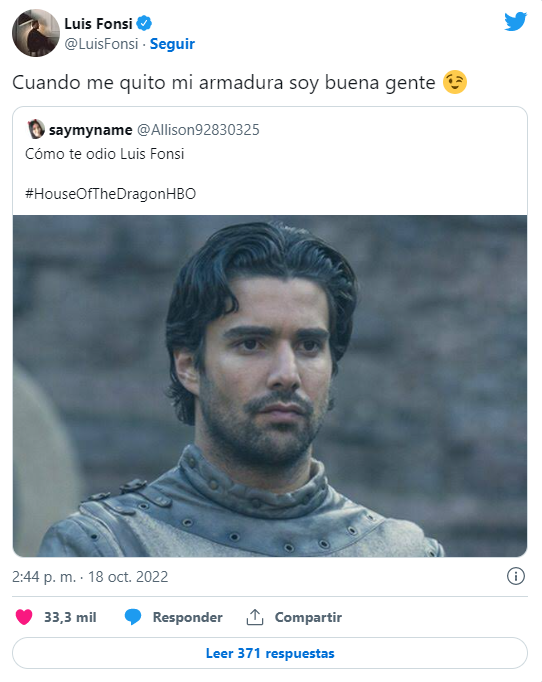Click the Compartir label
The height and width of the screenshot is (682, 542).
pyautogui.click(x=308, y=617)
